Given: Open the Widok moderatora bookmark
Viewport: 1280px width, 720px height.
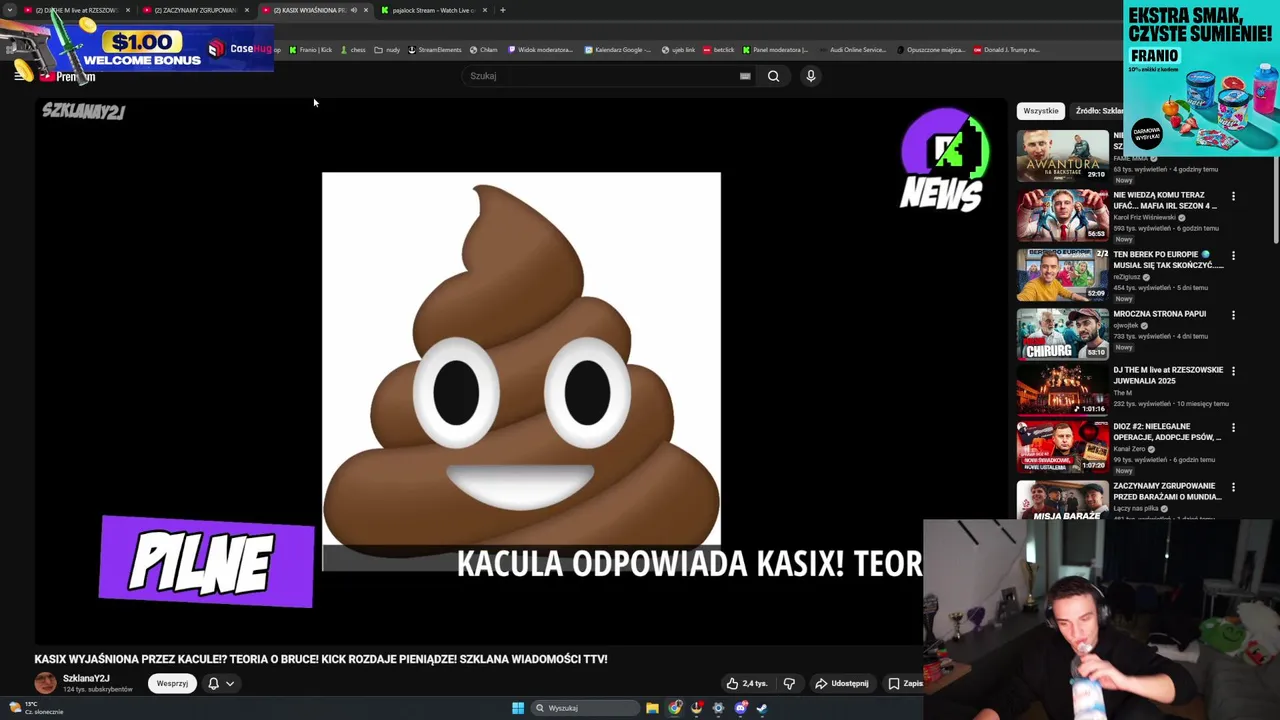Looking at the screenshot, I should (x=541, y=50).
